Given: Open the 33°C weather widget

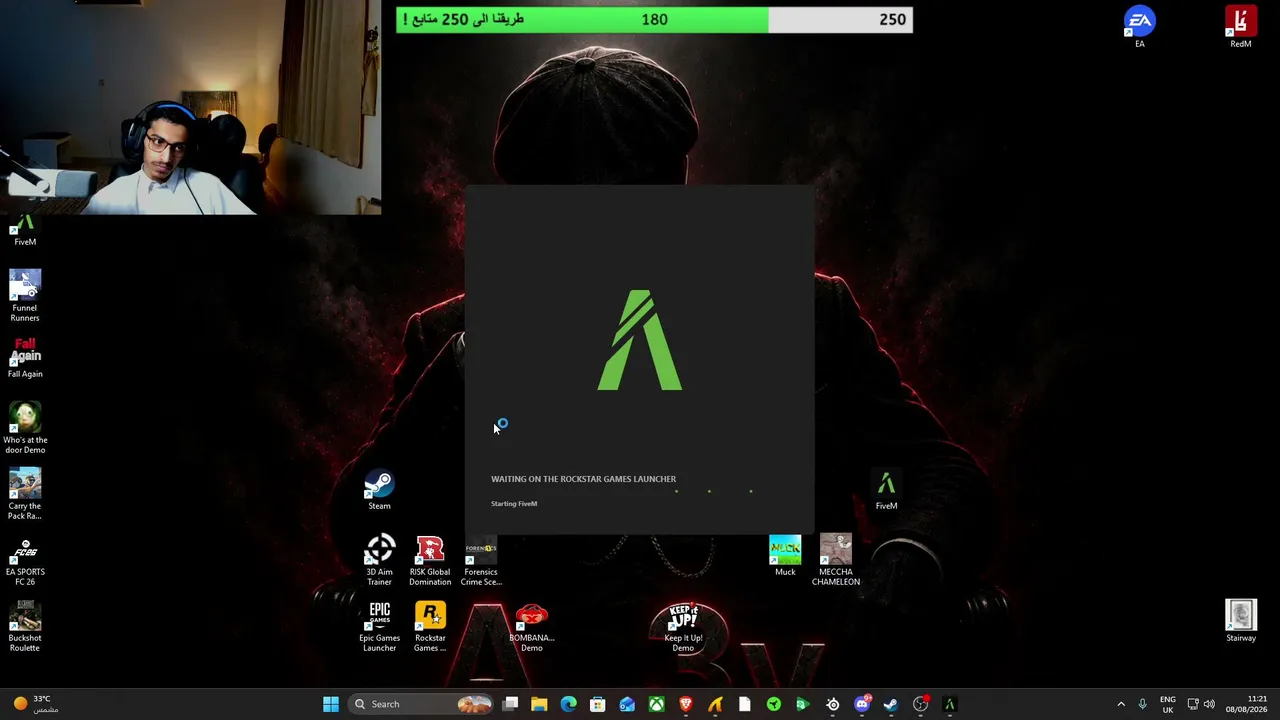Looking at the screenshot, I should (x=35, y=704).
